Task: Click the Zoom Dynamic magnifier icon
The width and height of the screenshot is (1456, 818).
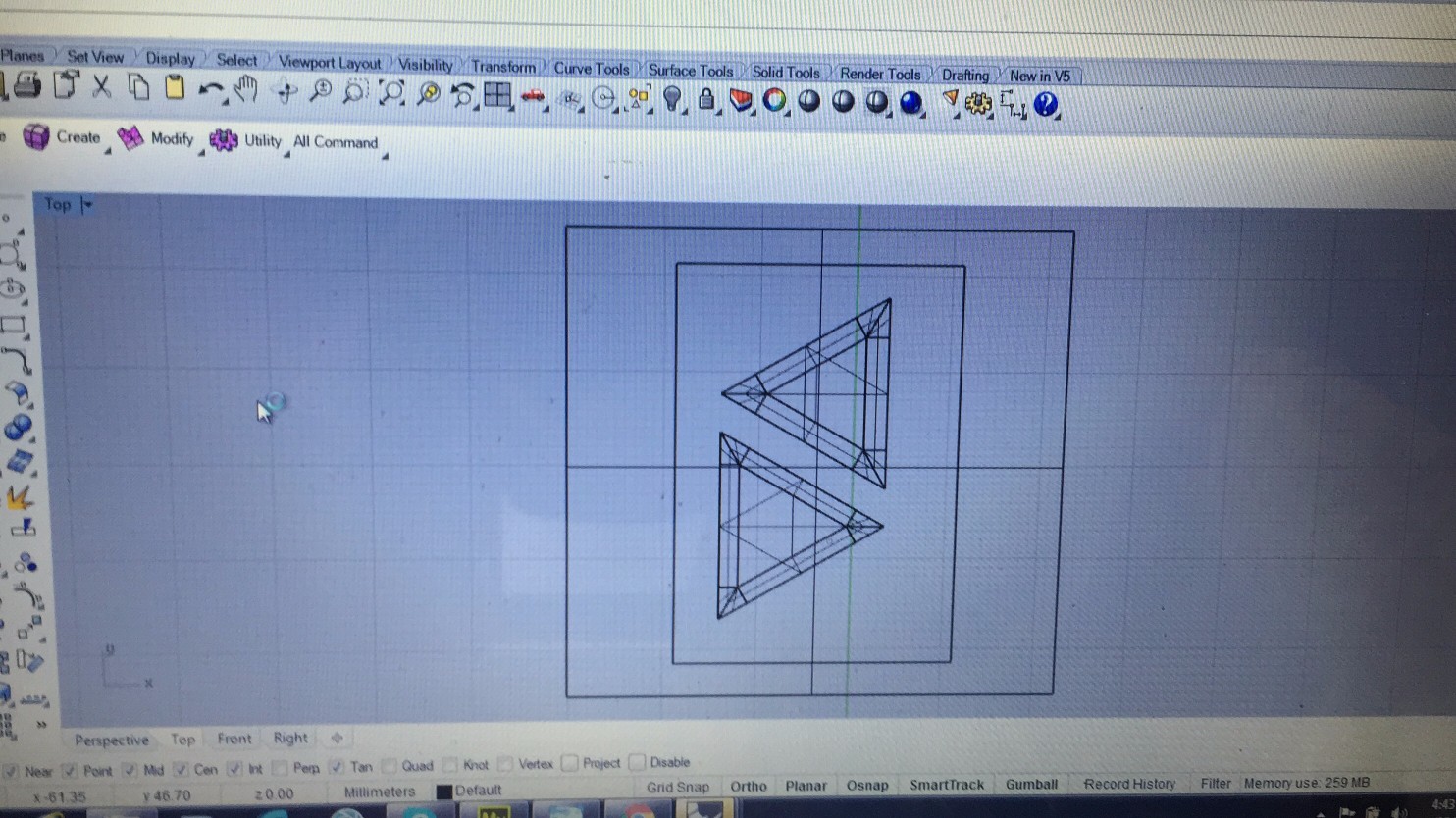Action: coord(320,92)
